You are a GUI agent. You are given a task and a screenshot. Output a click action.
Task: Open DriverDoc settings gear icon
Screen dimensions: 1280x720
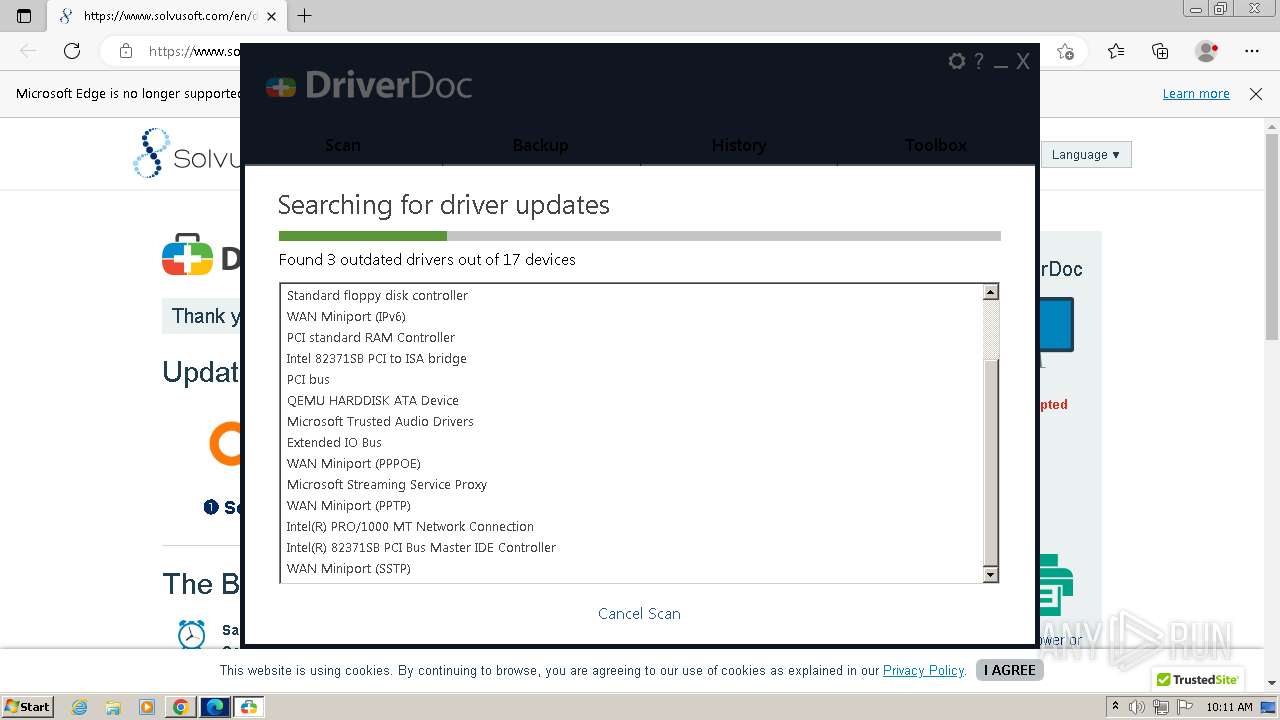point(957,61)
